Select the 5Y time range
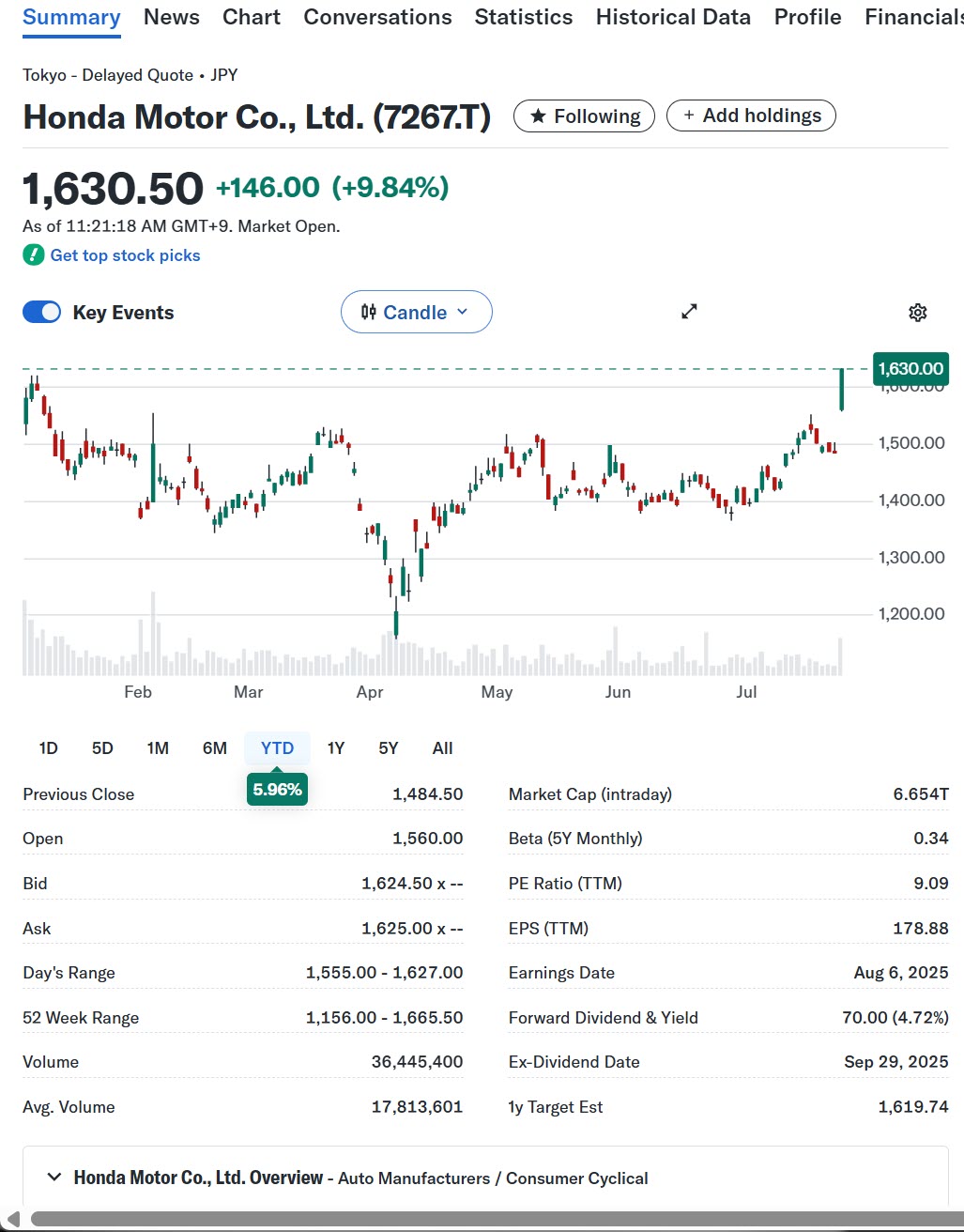The width and height of the screenshot is (964, 1232). tap(389, 748)
